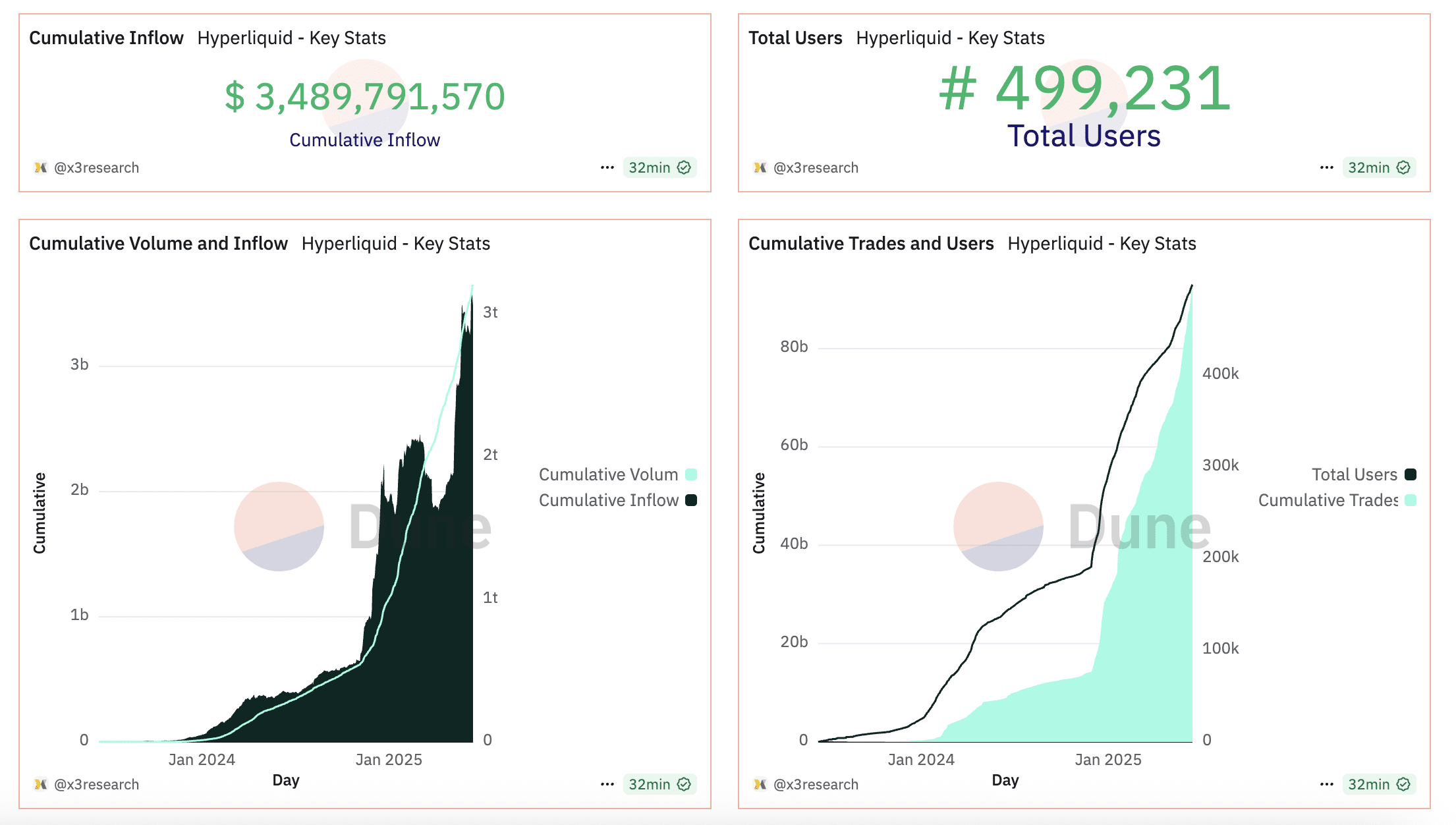This screenshot has height=825, width=1456.
Task: Click the 32min refresh badge on Cumulative Inflow card
Action: [x=659, y=168]
